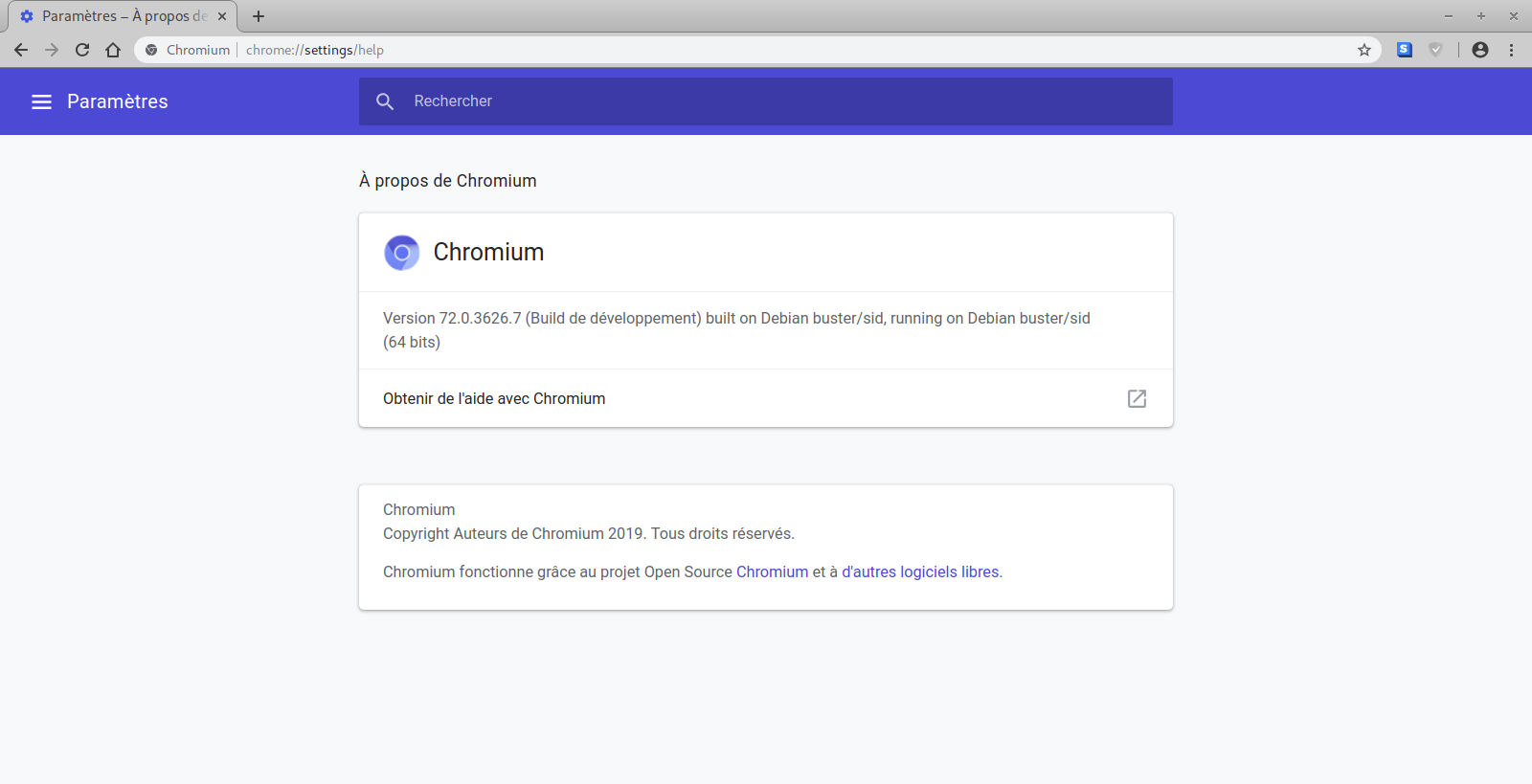Open a new tab with plus button
Image resolution: width=1532 pixels, height=784 pixels.
(259, 16)
